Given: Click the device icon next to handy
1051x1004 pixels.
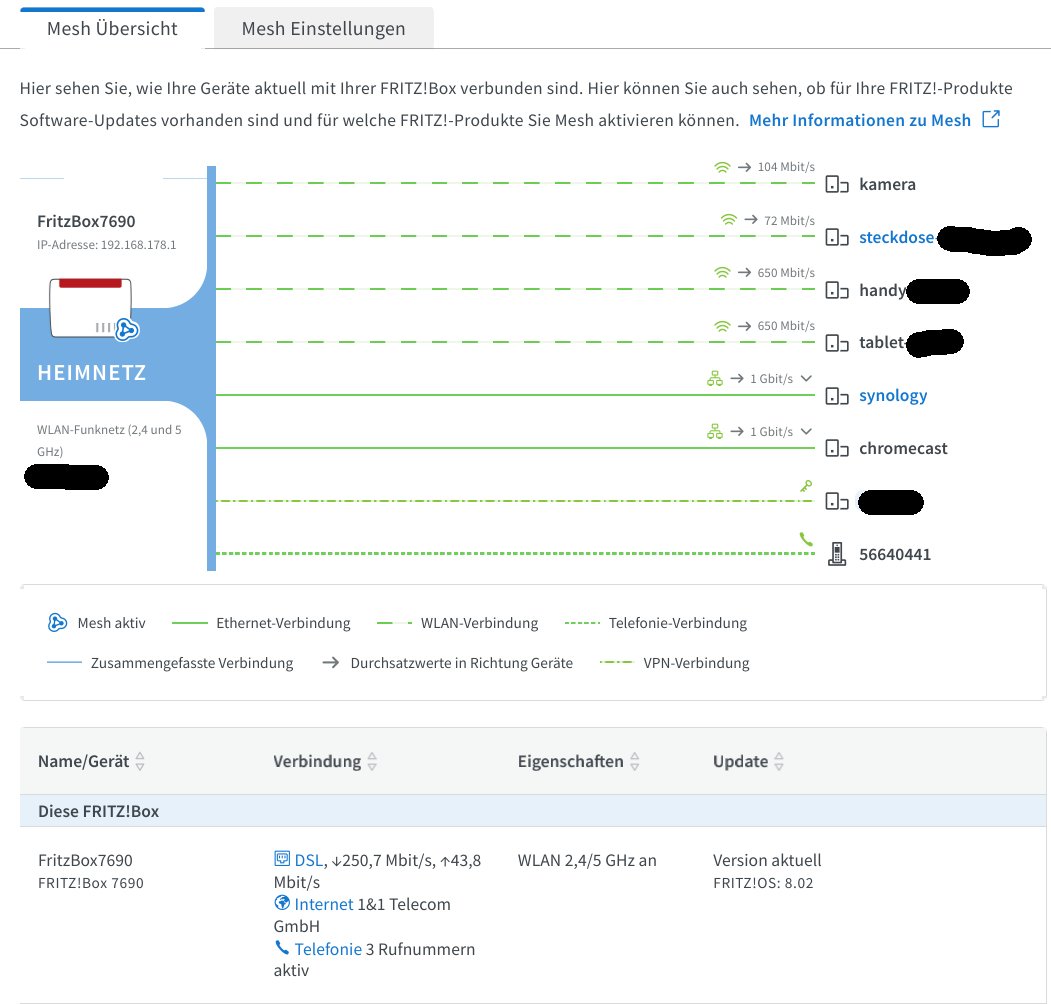Looking at the screenshot, I should [837, 290].
